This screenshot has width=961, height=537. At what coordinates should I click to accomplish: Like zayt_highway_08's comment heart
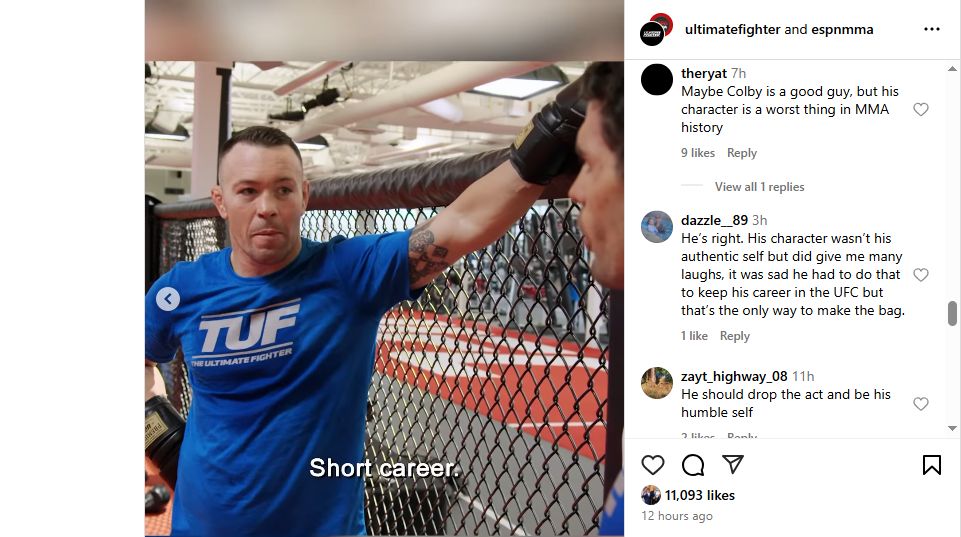click(x=921, y=403)
